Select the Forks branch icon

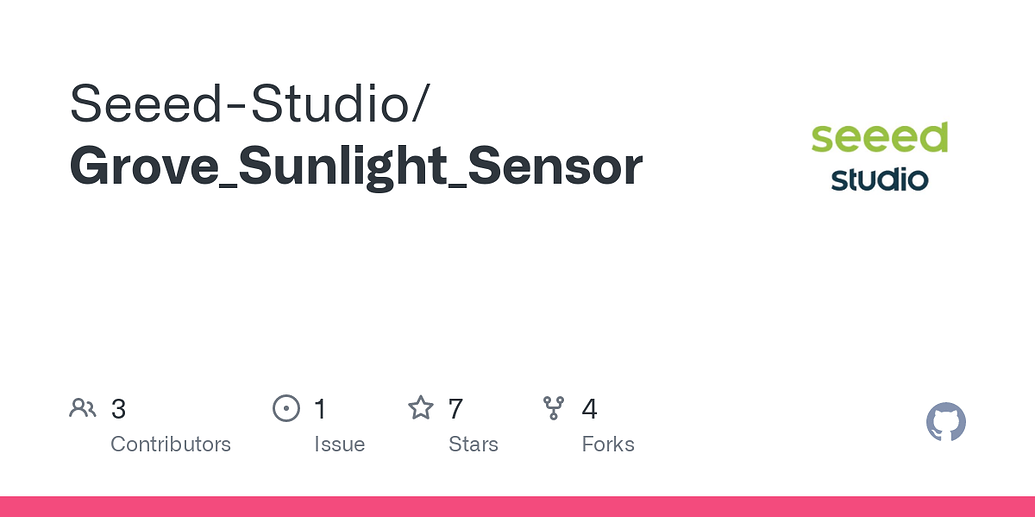553,408
